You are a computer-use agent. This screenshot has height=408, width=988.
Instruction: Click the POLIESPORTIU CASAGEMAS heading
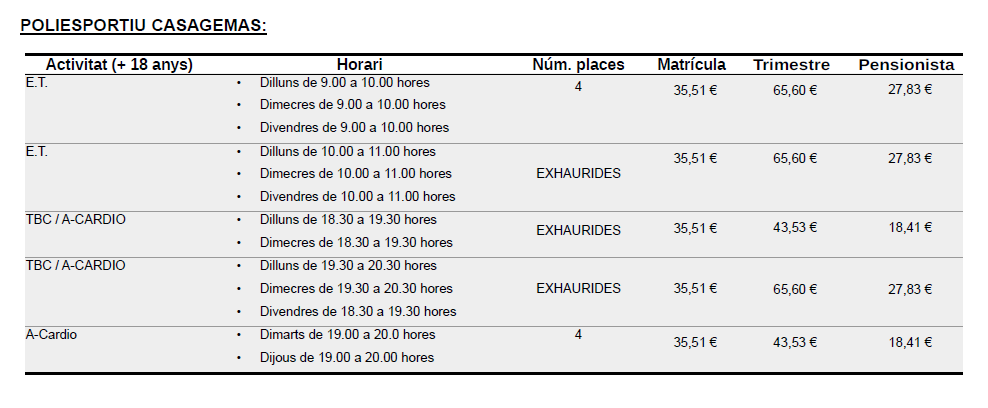pyautogui.click(x=144, y=24)
